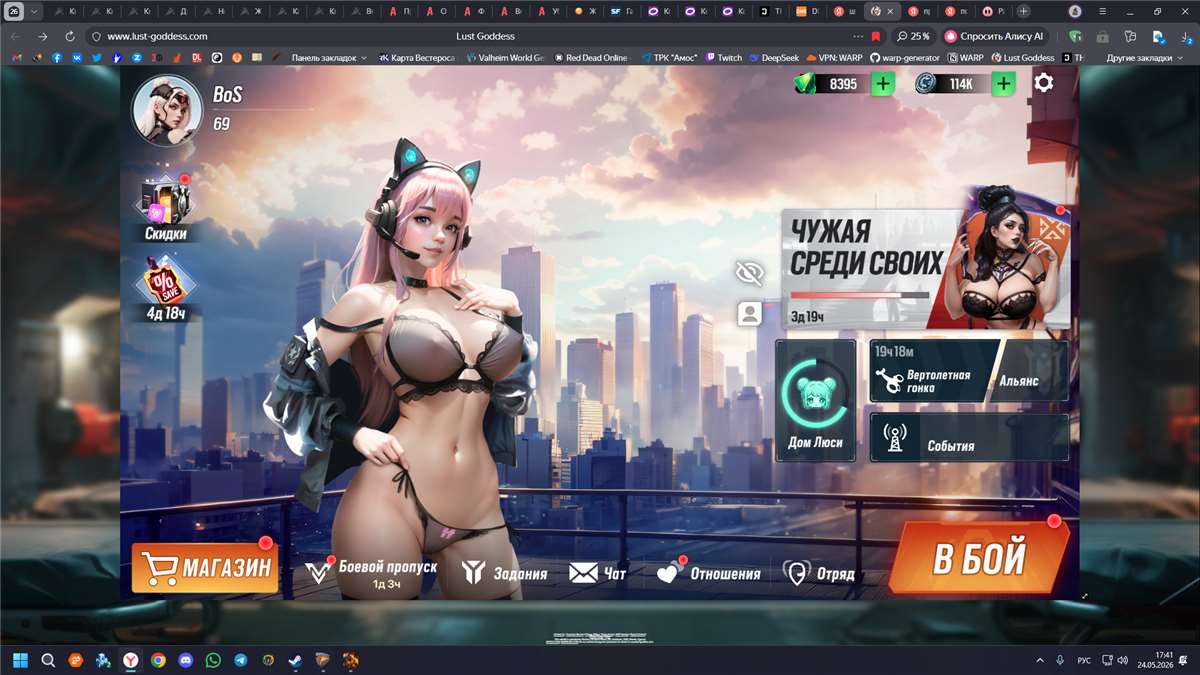Open Telegram from the taskbar
This screenshot has height=675, width=1200.
click(x=241, y=660)
